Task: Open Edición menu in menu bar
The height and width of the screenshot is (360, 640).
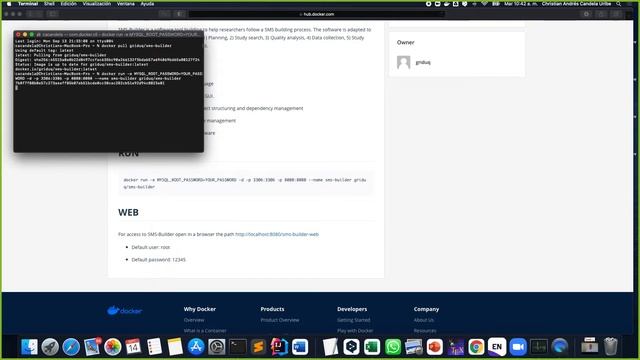Action: pyautogui.click(x=69, y=4)
